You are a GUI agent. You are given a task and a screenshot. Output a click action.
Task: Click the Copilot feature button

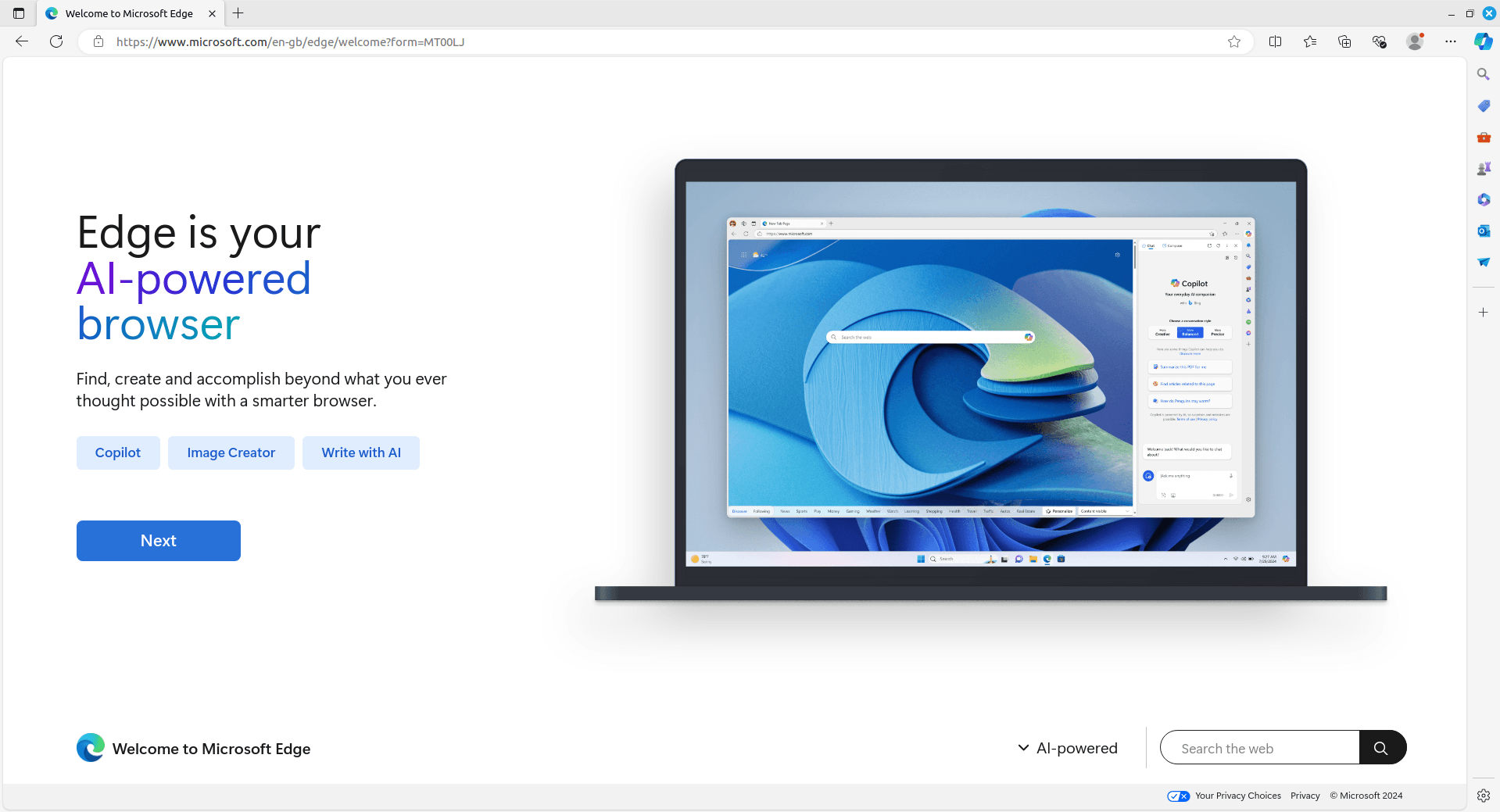click(118, 453)
